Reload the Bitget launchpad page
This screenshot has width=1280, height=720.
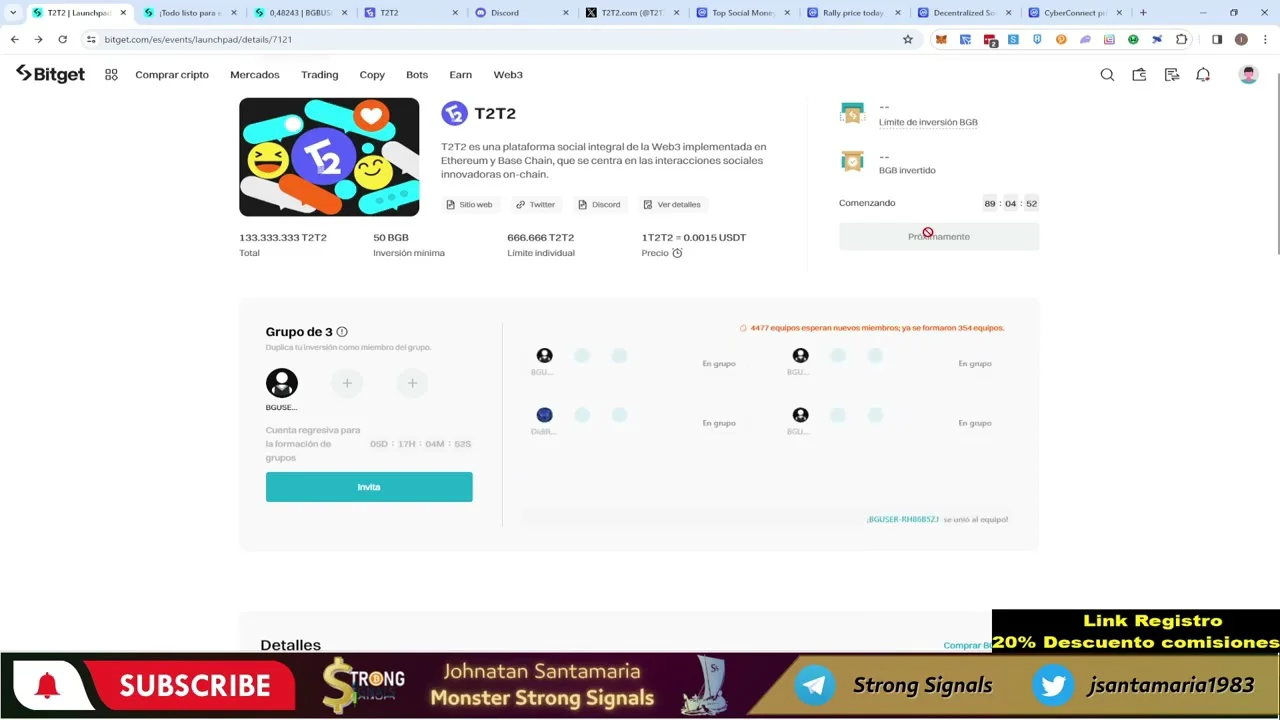pyautogui.click(x=62, y=39)
